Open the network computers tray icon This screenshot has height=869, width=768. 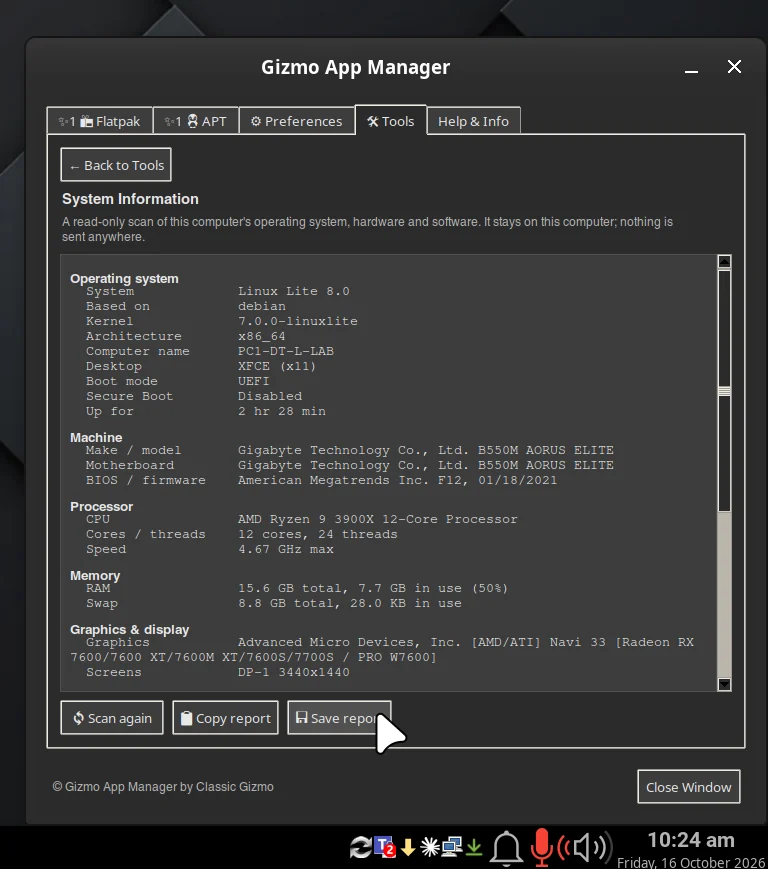click(x=452, y=847)
